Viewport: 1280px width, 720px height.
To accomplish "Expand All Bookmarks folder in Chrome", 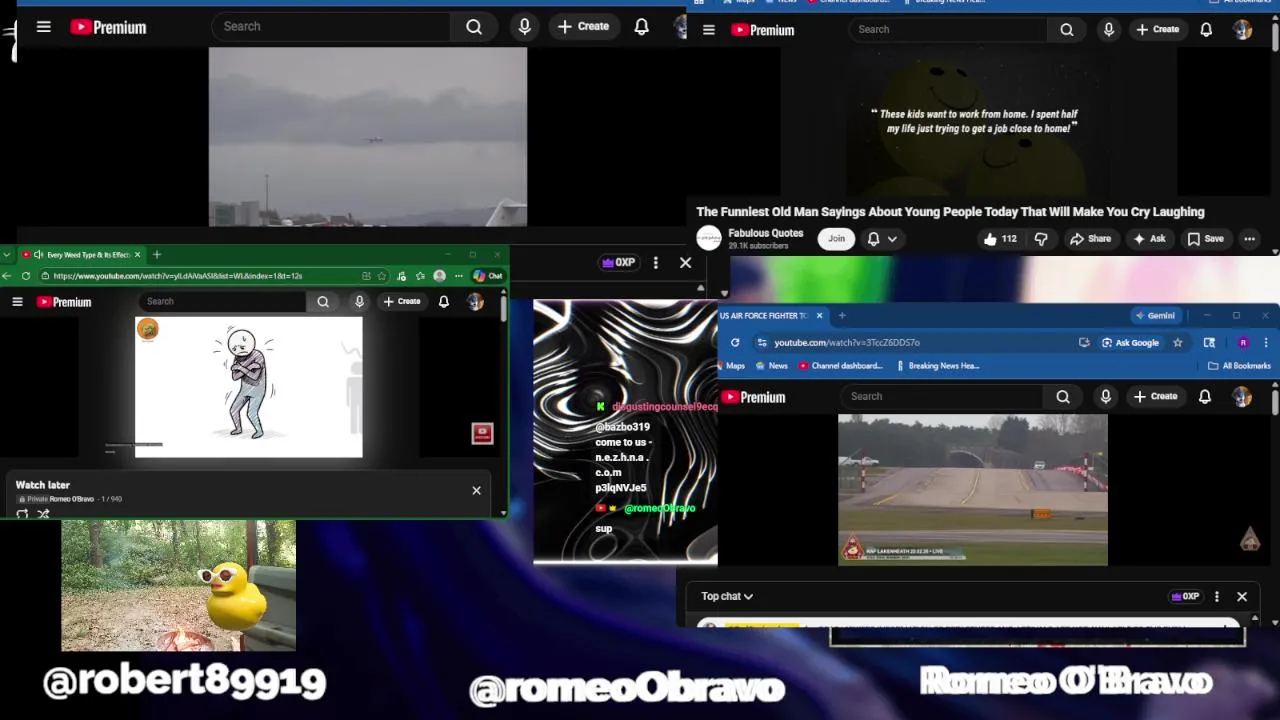I will [x=1239, y=366].
